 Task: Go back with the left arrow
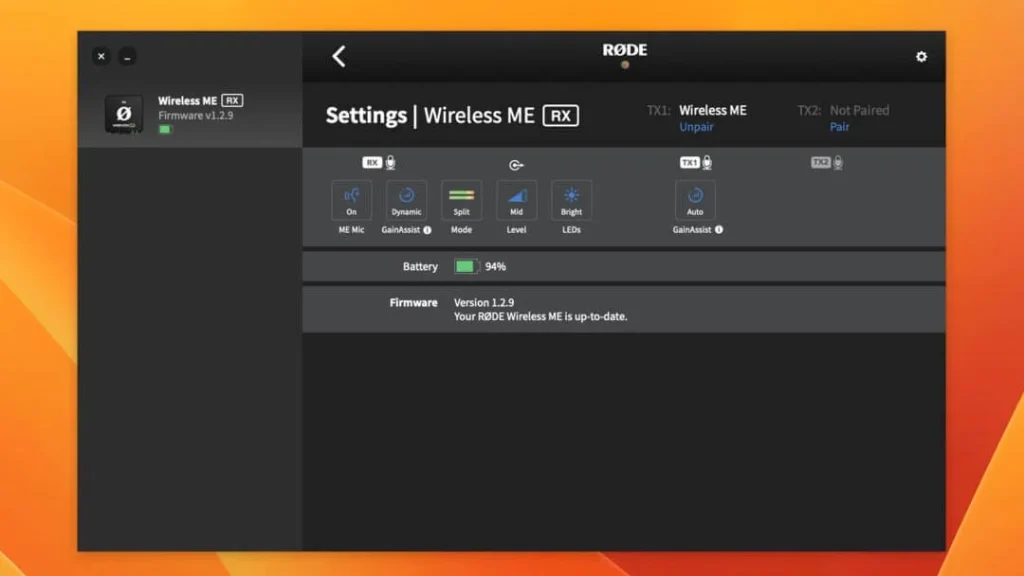(x=339, y=56)
